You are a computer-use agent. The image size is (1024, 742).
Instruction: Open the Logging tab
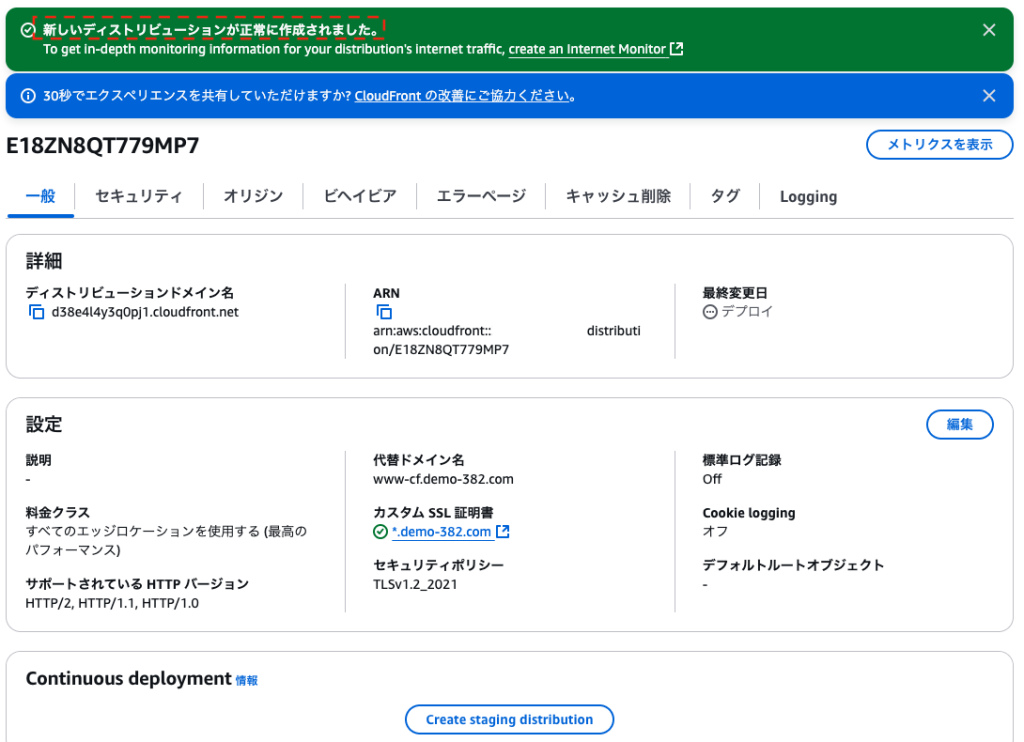[x=808, y=197]
